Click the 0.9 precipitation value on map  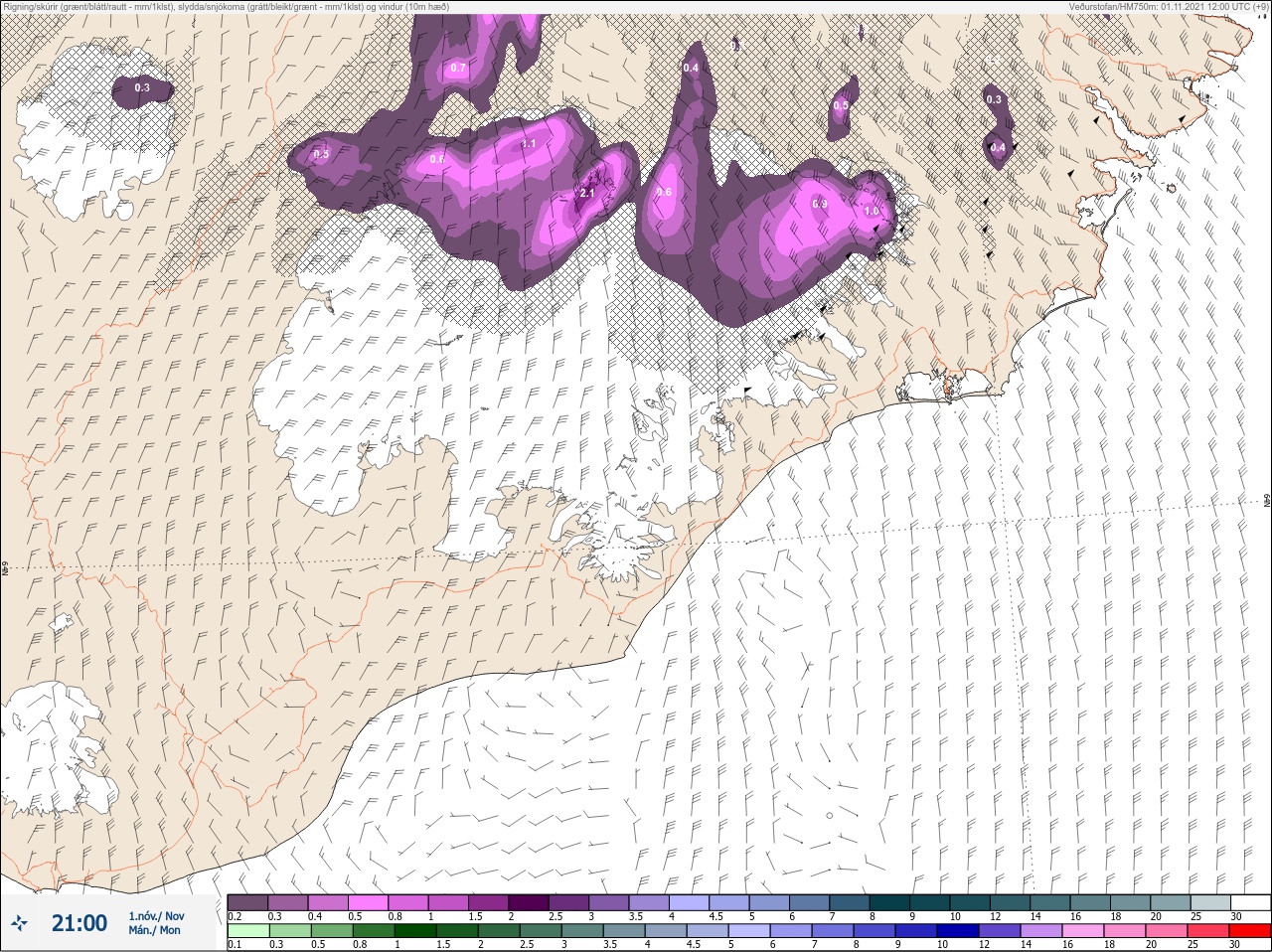[820, 204]
